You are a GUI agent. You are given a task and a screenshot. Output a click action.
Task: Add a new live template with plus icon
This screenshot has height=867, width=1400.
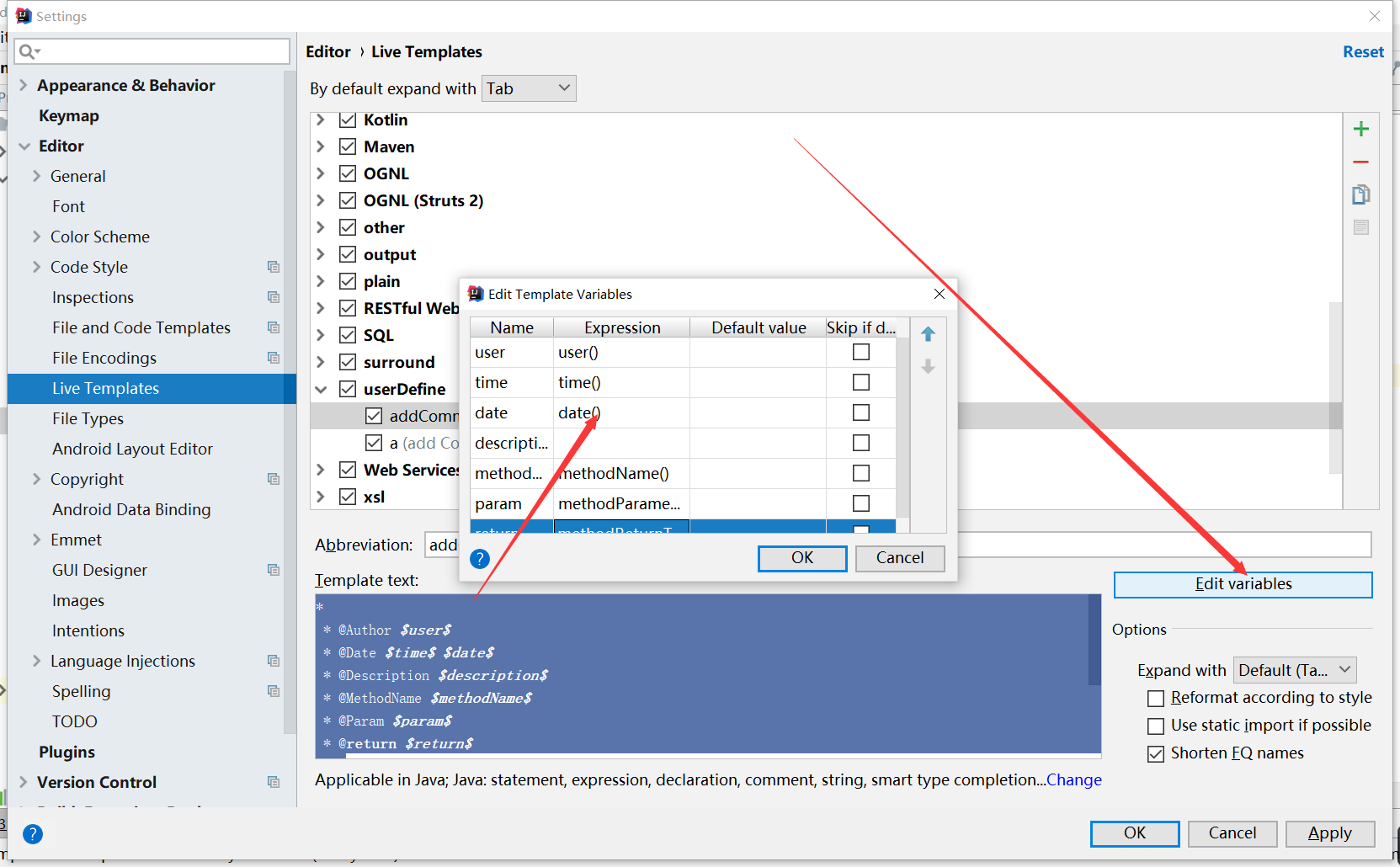pos(1360,129)
